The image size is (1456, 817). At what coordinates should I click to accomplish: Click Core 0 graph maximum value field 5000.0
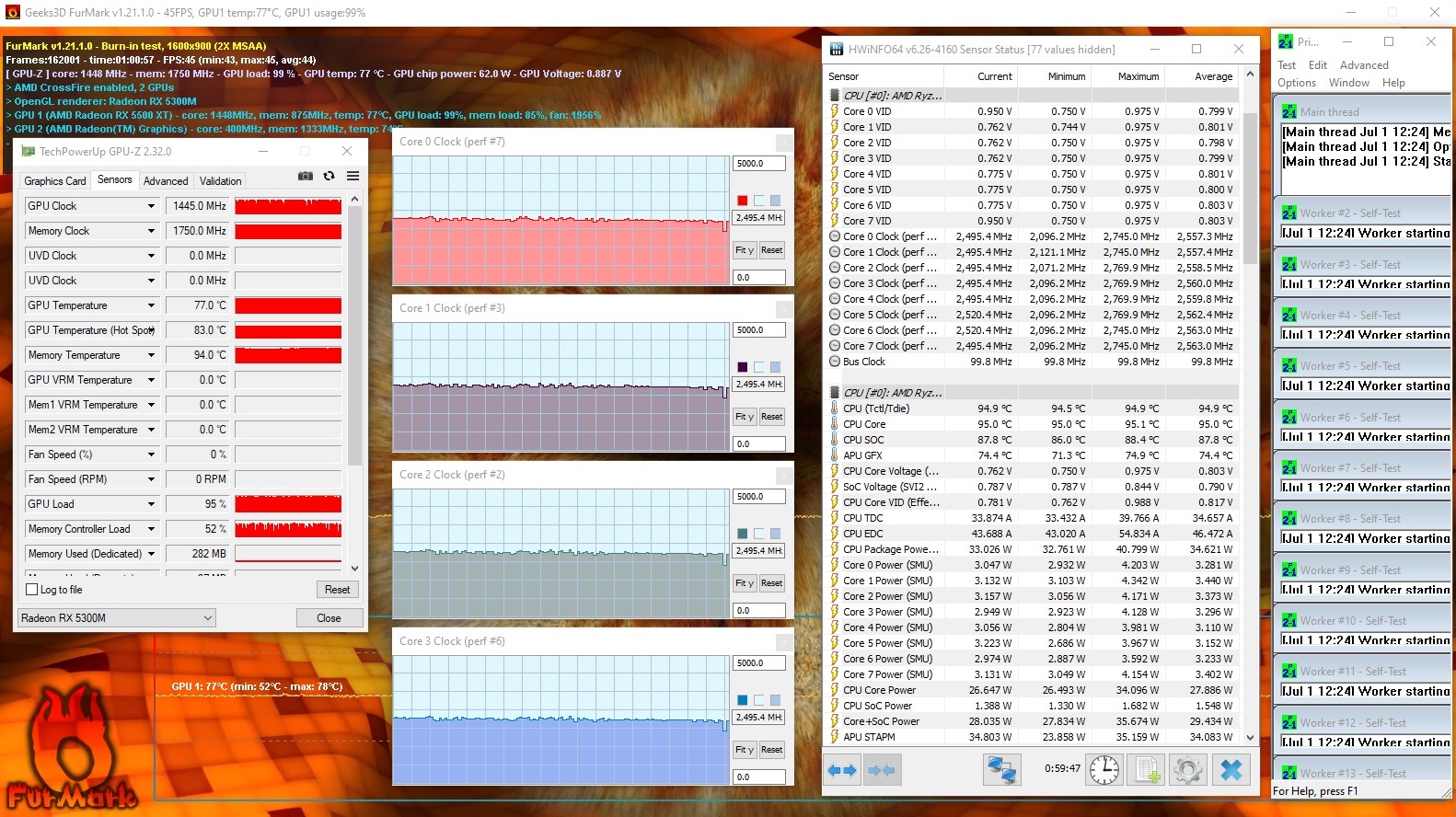759,164
